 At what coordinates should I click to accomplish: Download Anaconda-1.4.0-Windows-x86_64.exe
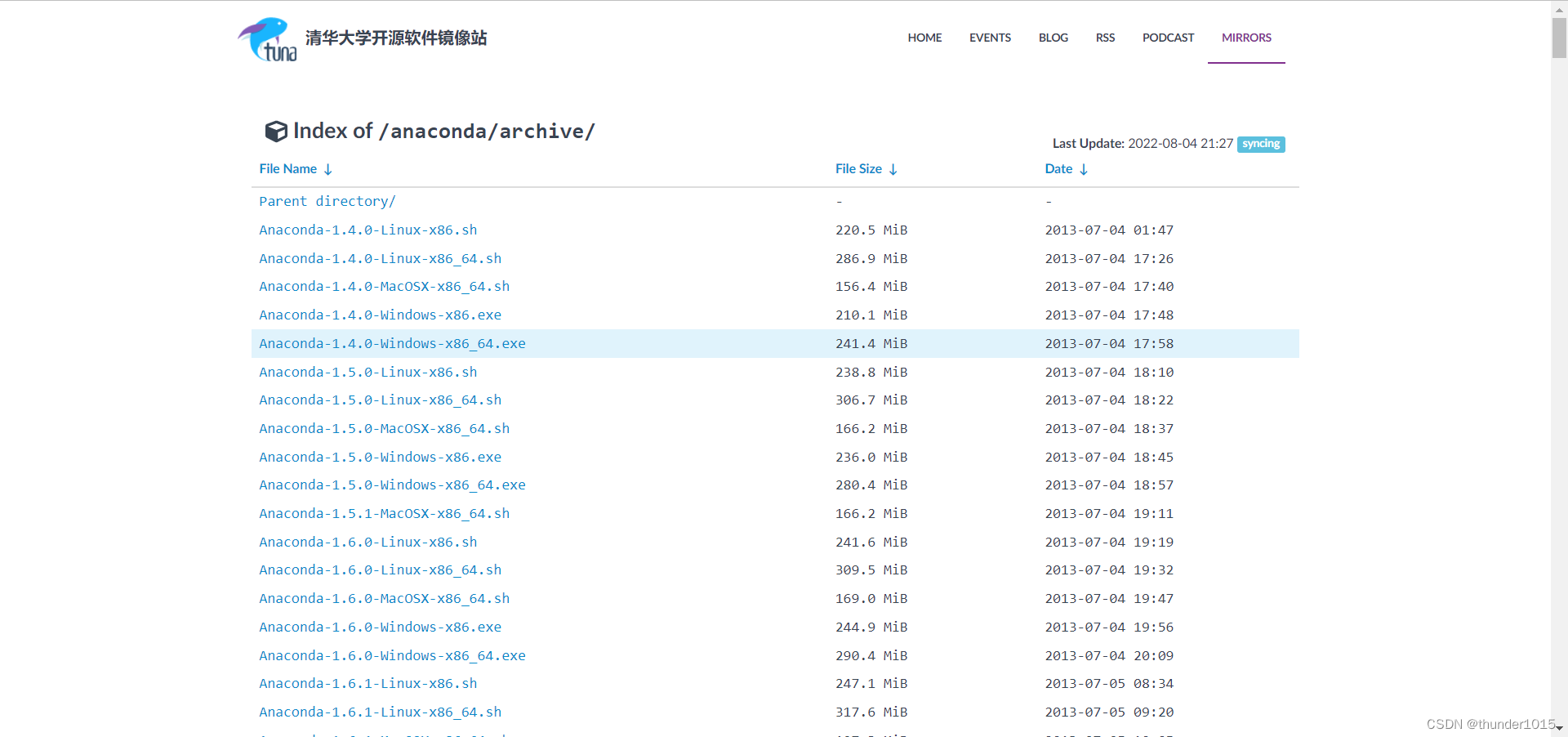click(393, 344)
